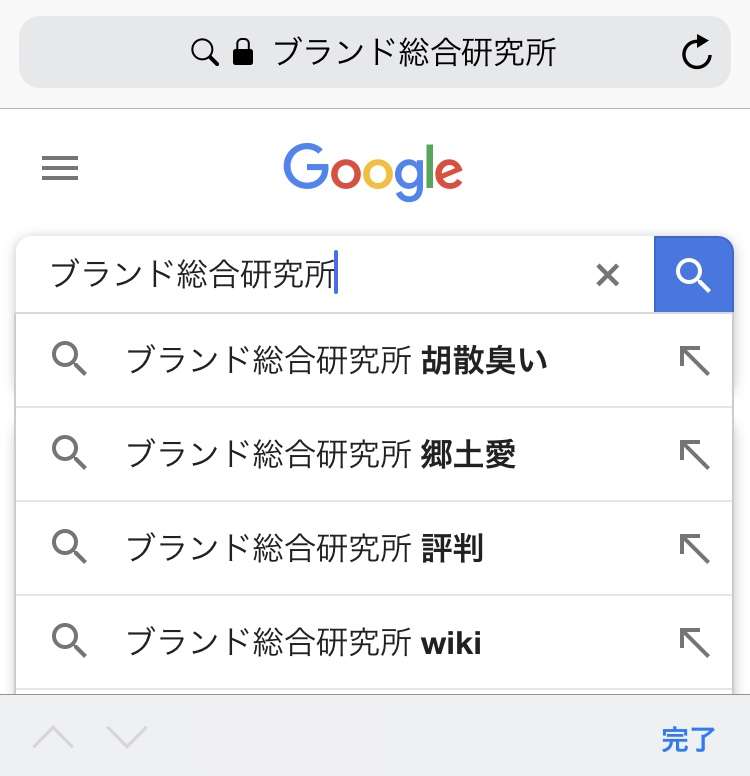This screenshot has width=750, height=776.
Task: Select suggestion ブランド総合研究所 評判
Action: [x=304, y=548]
